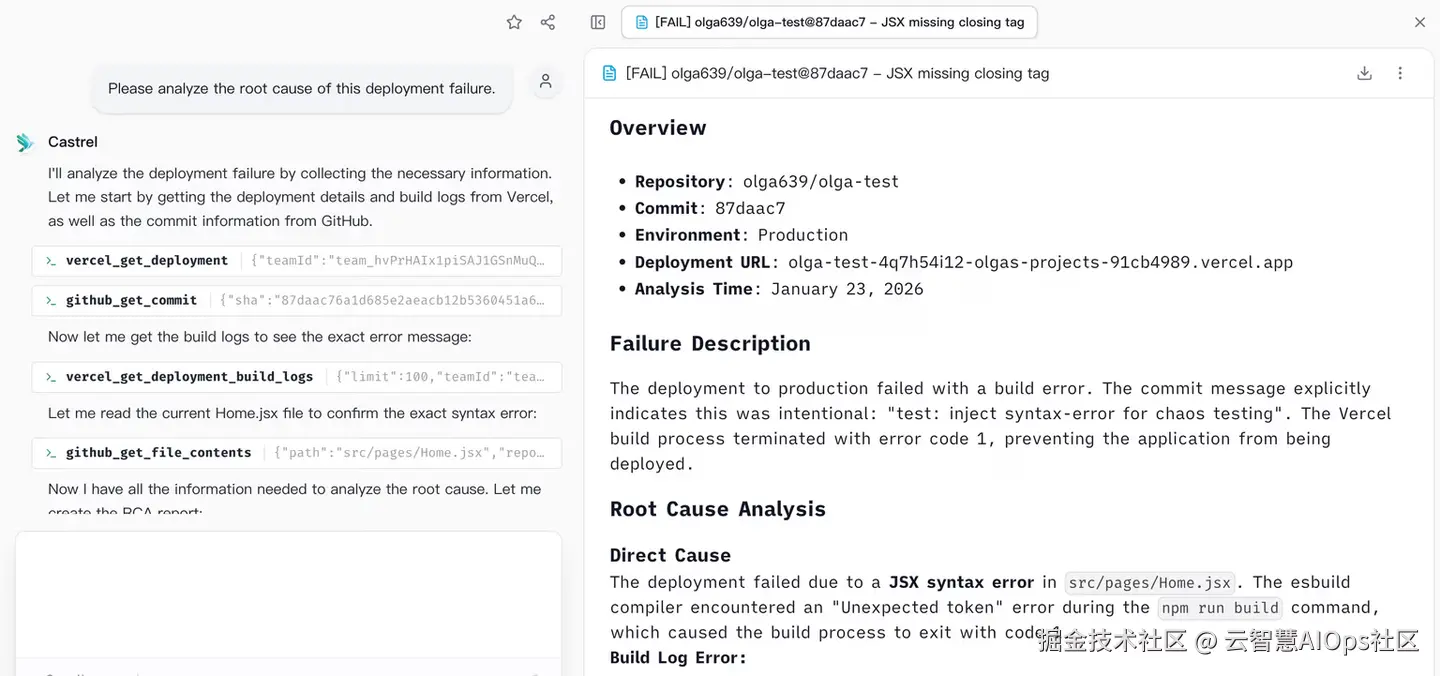
Task: Click the src/pages/Home.jsx code label
Action: point(1149,583)
